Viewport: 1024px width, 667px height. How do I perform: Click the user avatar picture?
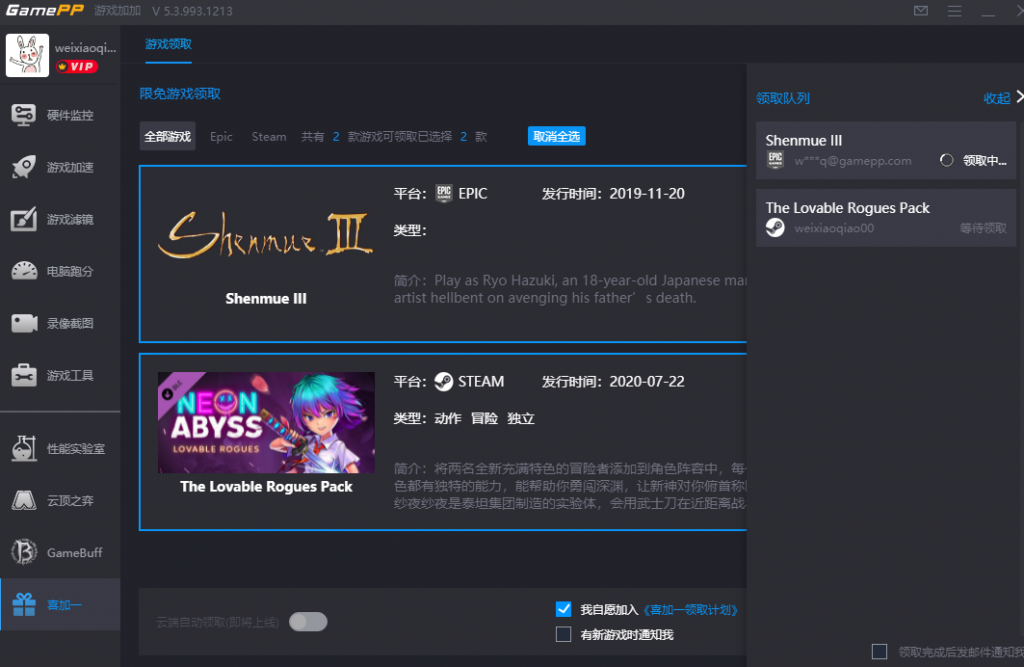click(x=27, y=56)
